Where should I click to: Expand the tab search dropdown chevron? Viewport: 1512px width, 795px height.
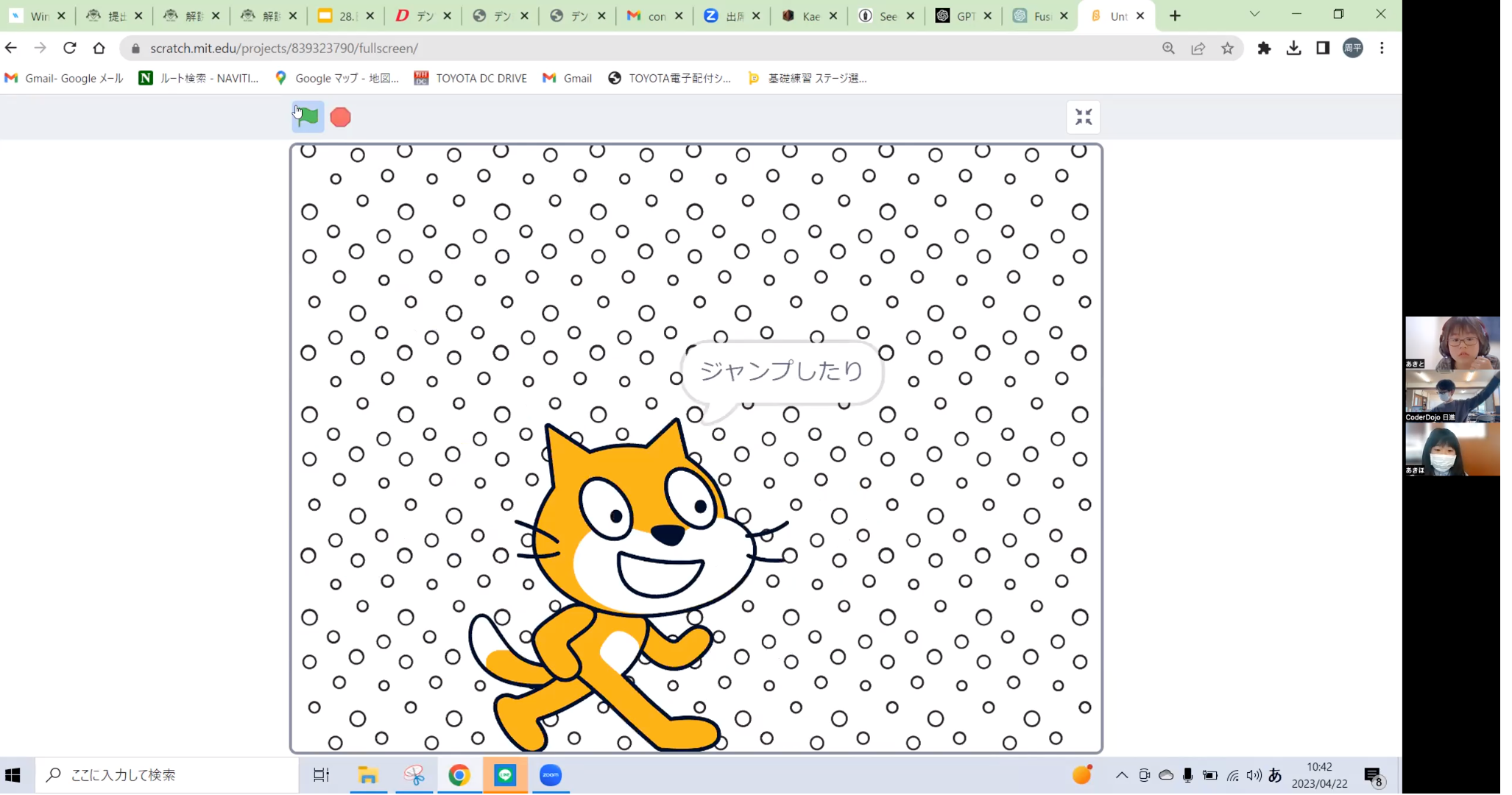coord(1254,14)
